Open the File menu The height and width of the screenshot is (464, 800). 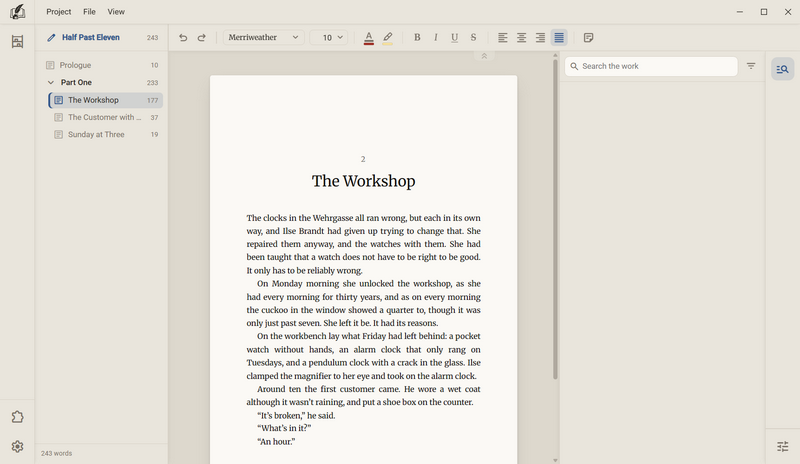[x=89, y=12]
